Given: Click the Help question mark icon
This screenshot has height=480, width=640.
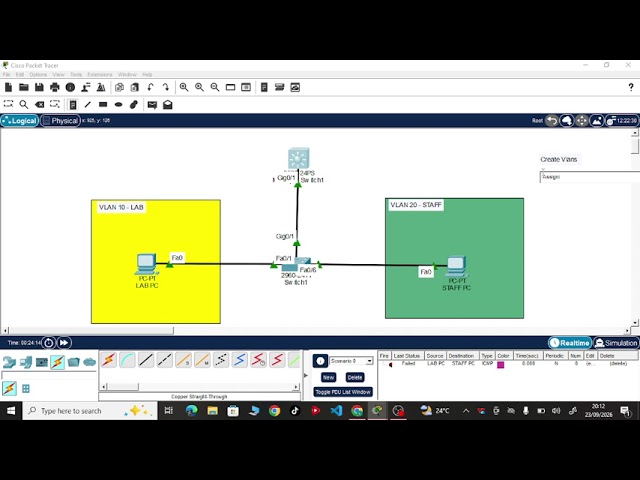Looking at the screenshot, I should tap(631, 87).
